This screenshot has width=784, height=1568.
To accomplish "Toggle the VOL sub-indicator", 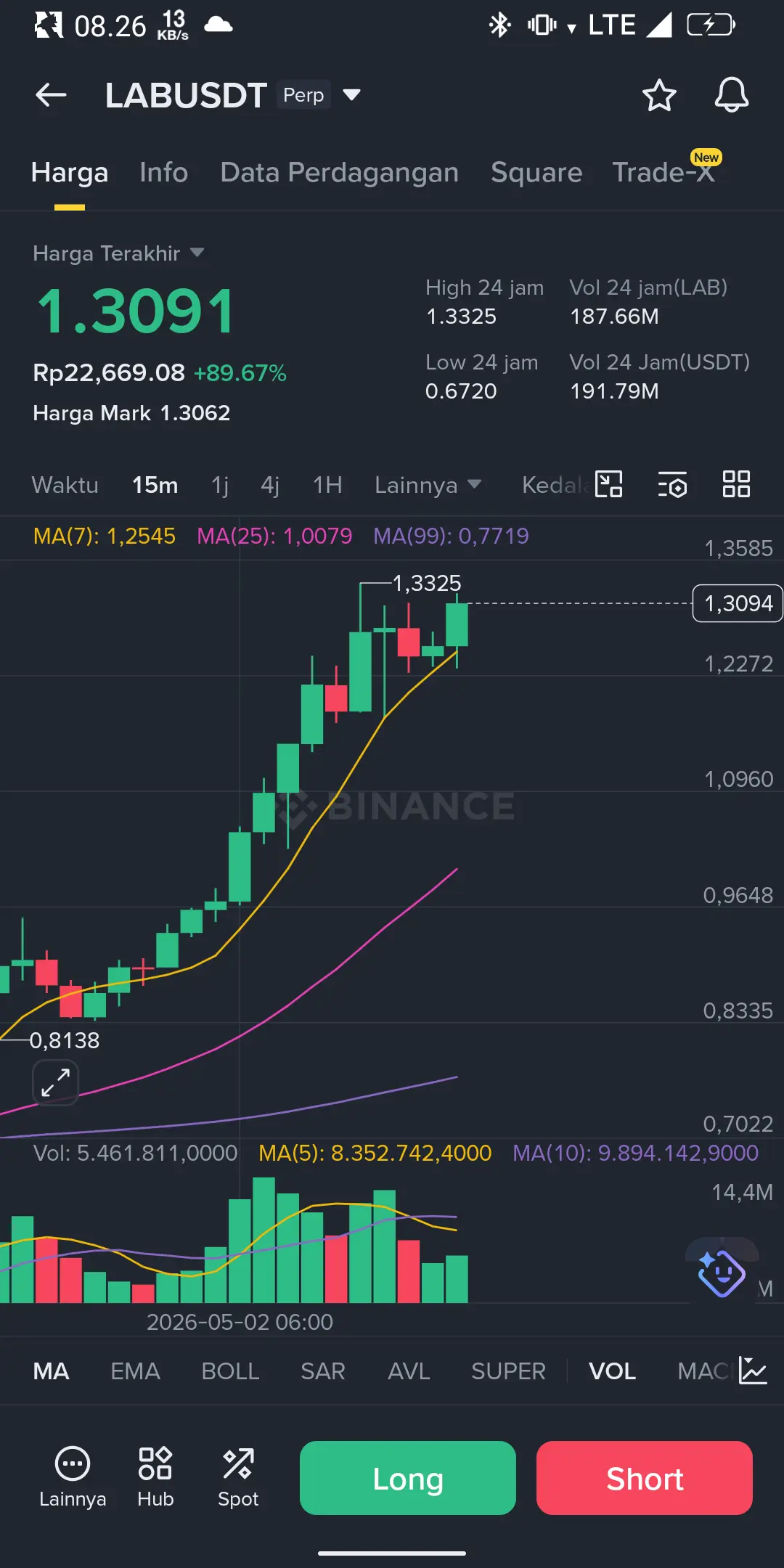I will (612, 1371).
